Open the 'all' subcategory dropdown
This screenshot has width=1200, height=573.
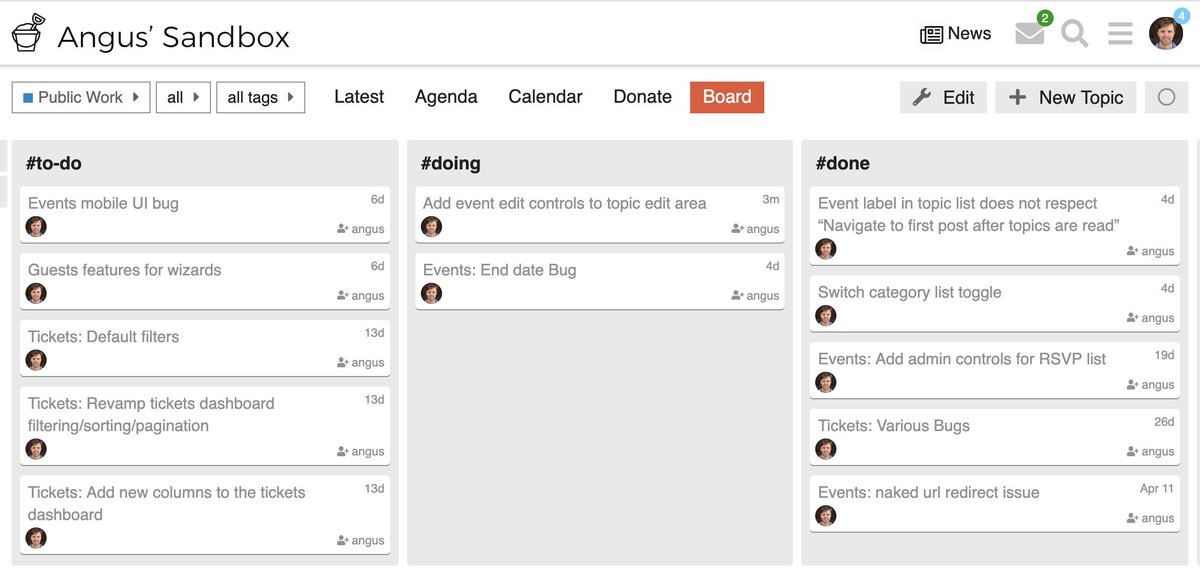coord(183,97)
